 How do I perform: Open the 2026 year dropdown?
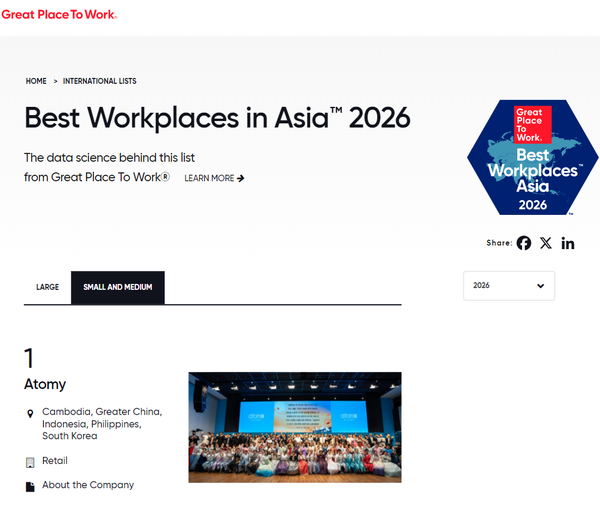(509, 286)
